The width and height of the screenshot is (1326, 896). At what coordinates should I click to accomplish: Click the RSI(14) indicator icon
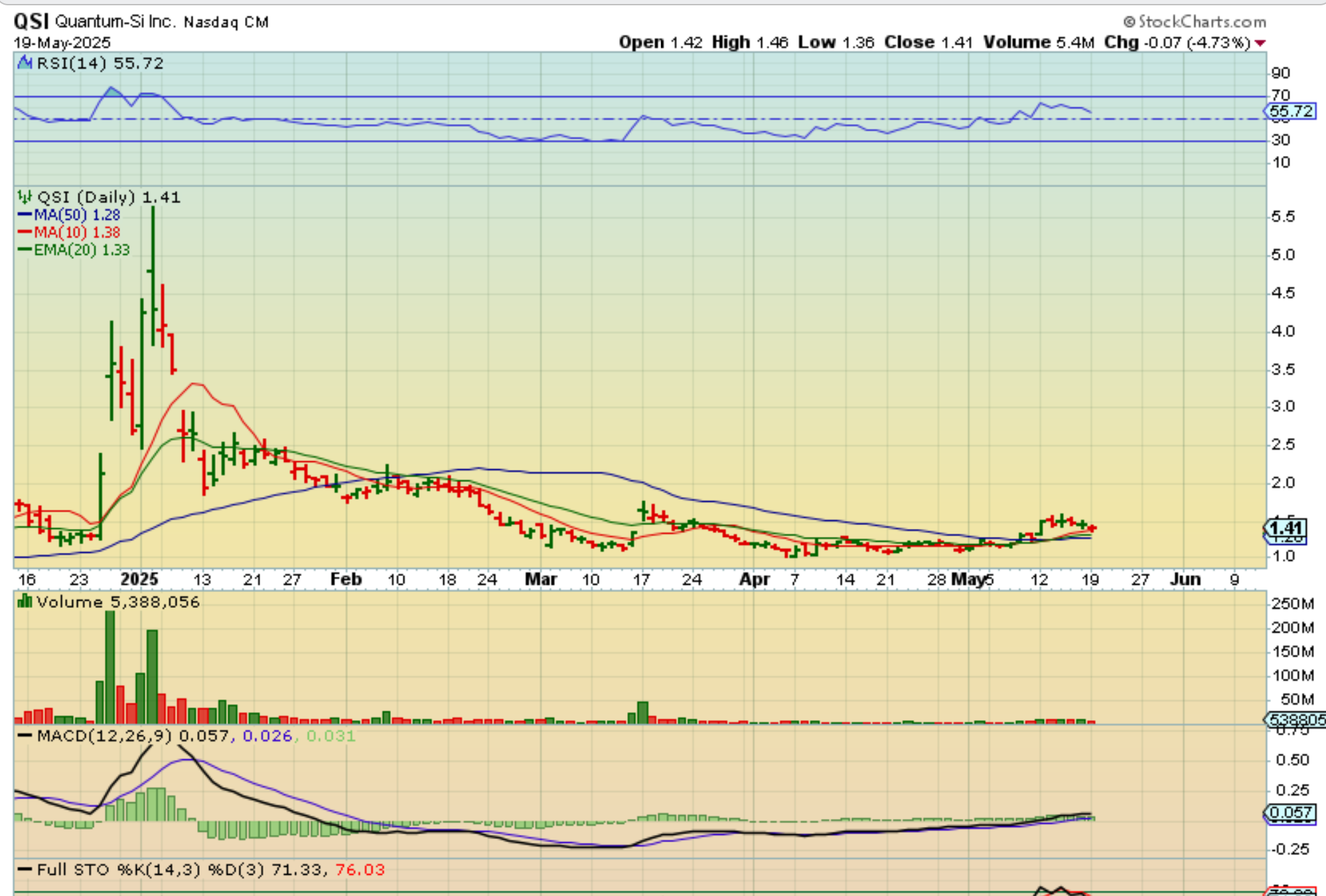tap(25, 63)
